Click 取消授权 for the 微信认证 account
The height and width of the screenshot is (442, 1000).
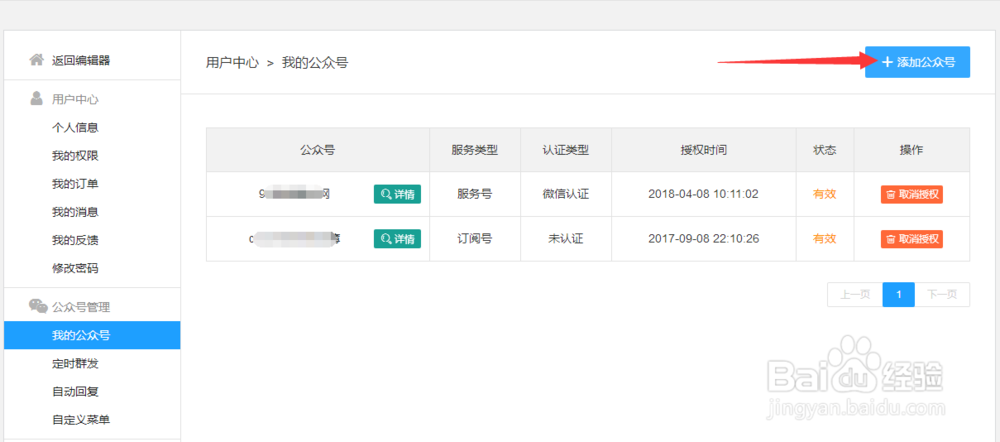[x=911, y=195]
